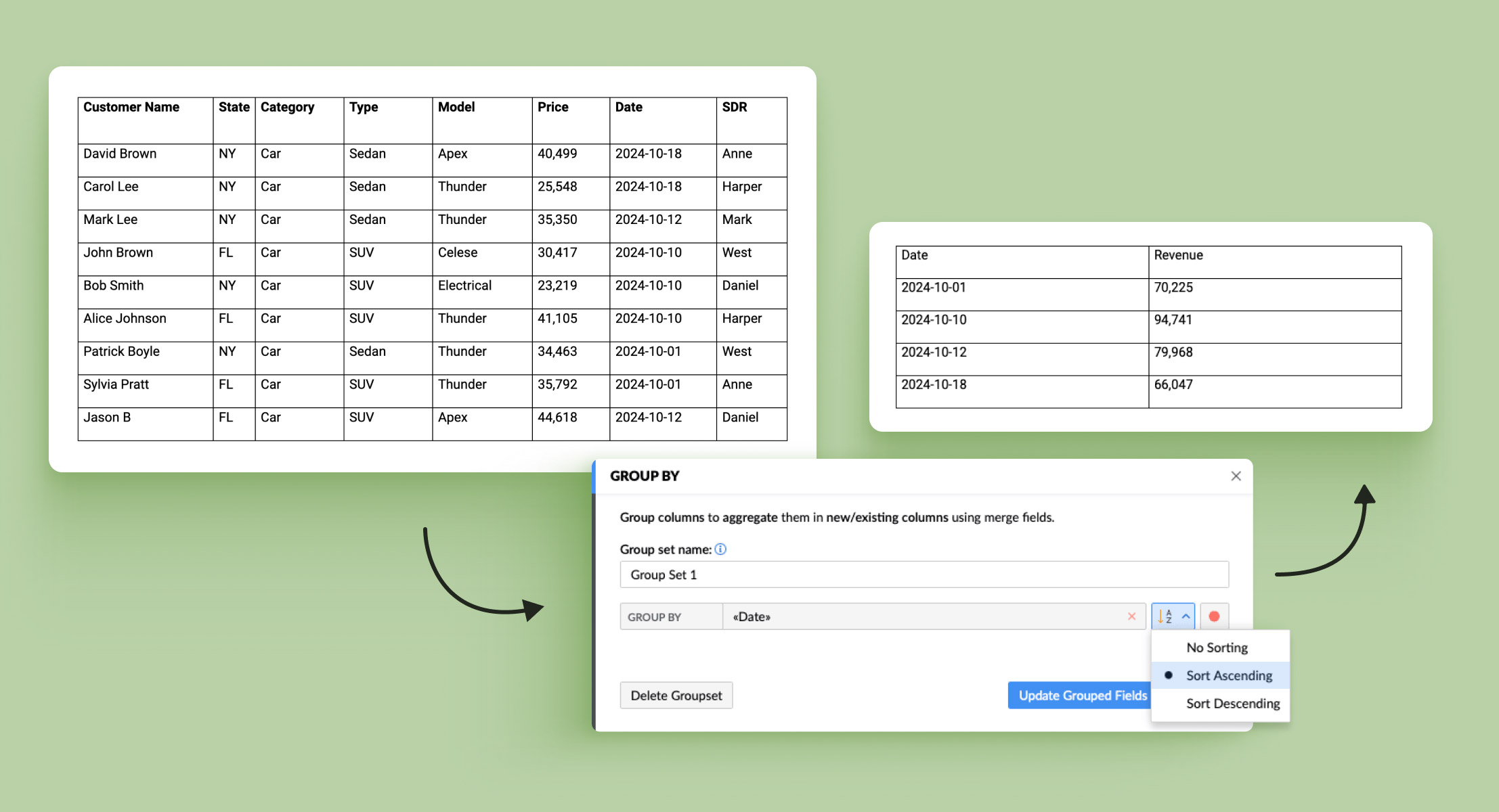
Task: Click the price 40,499 cell
Action: [571, 160]
